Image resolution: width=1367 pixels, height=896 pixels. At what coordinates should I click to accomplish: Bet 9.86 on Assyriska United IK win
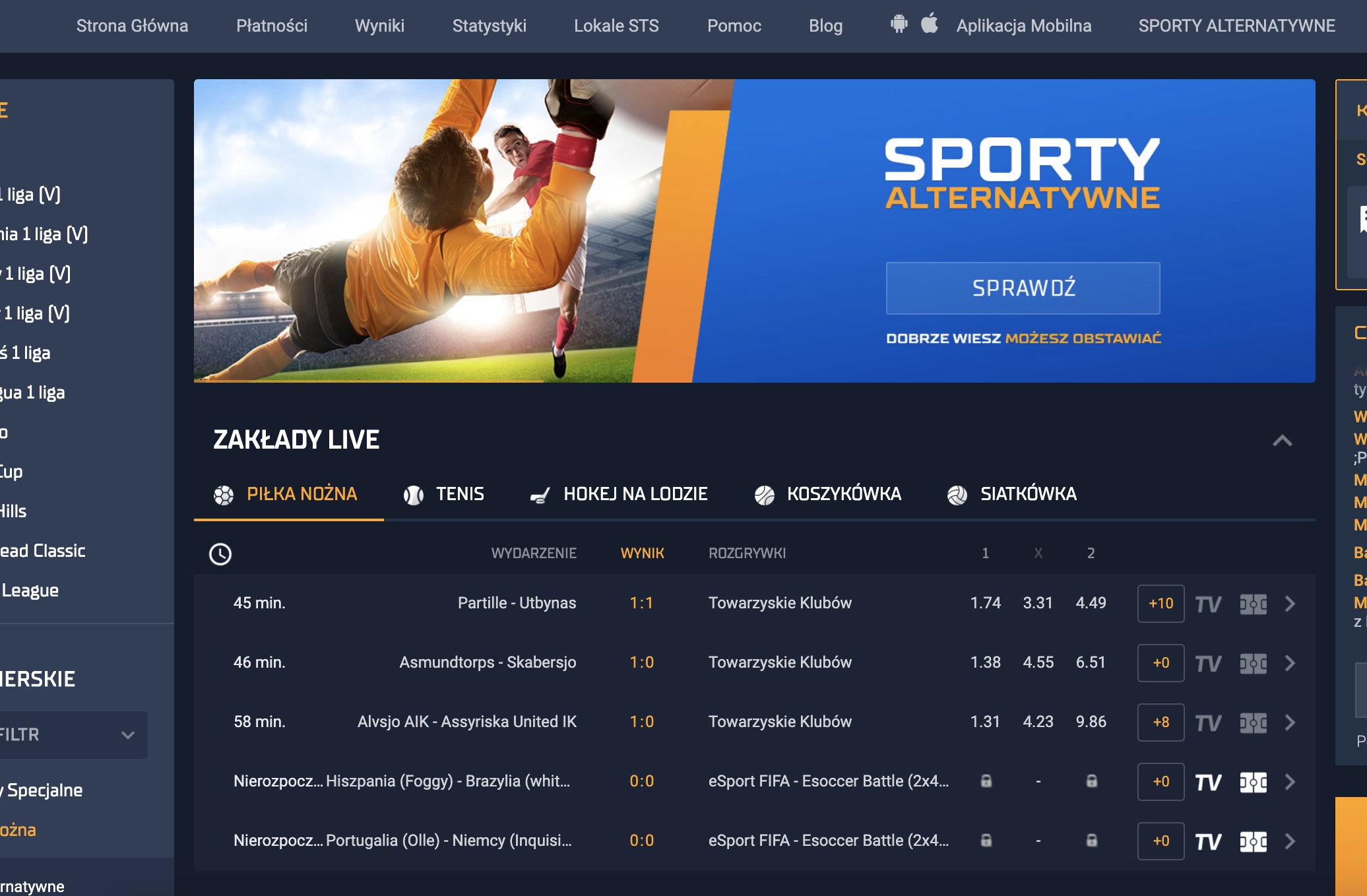coord(1091,722)
